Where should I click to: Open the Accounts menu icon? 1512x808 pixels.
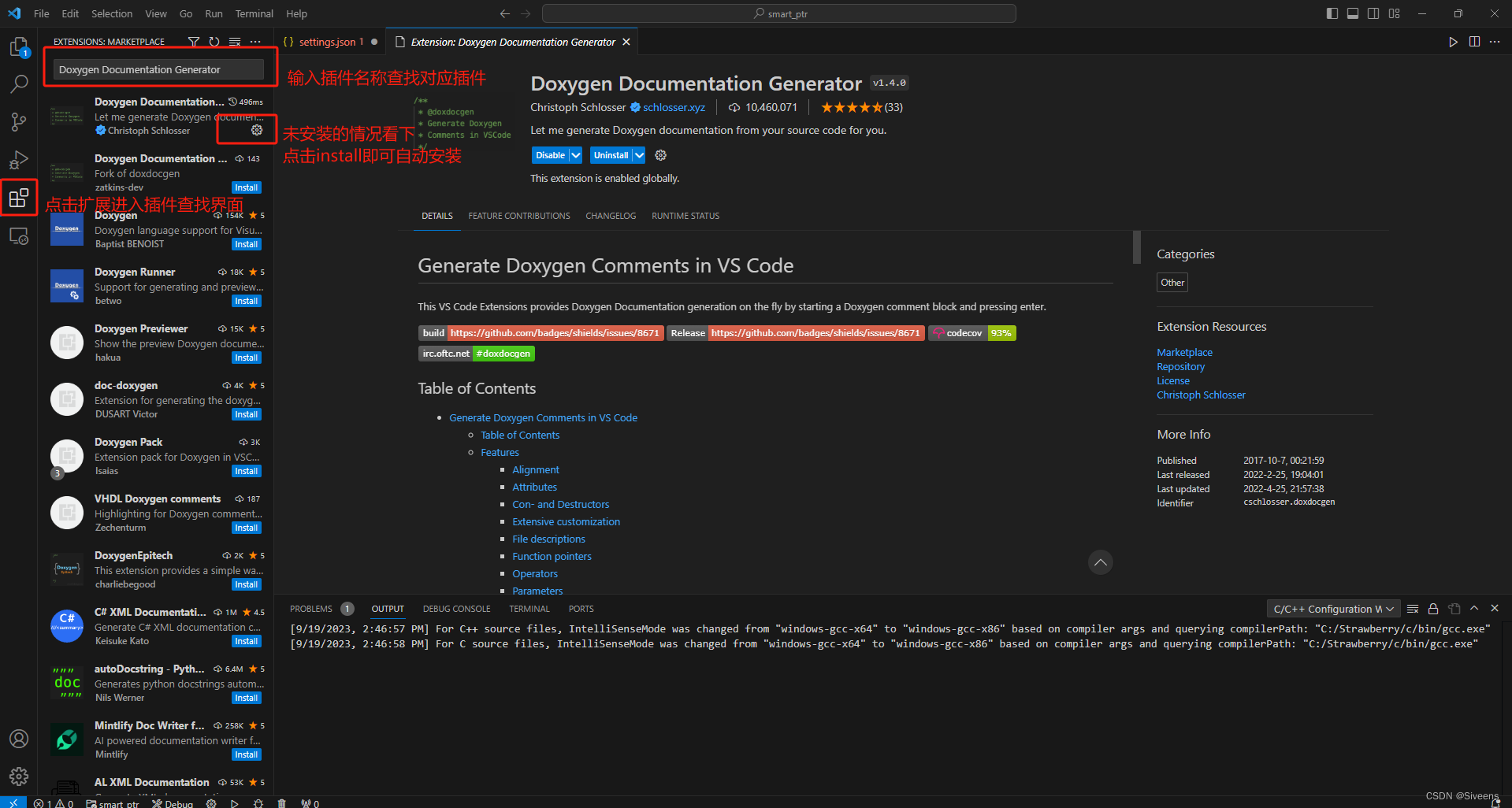click(19, 739)
